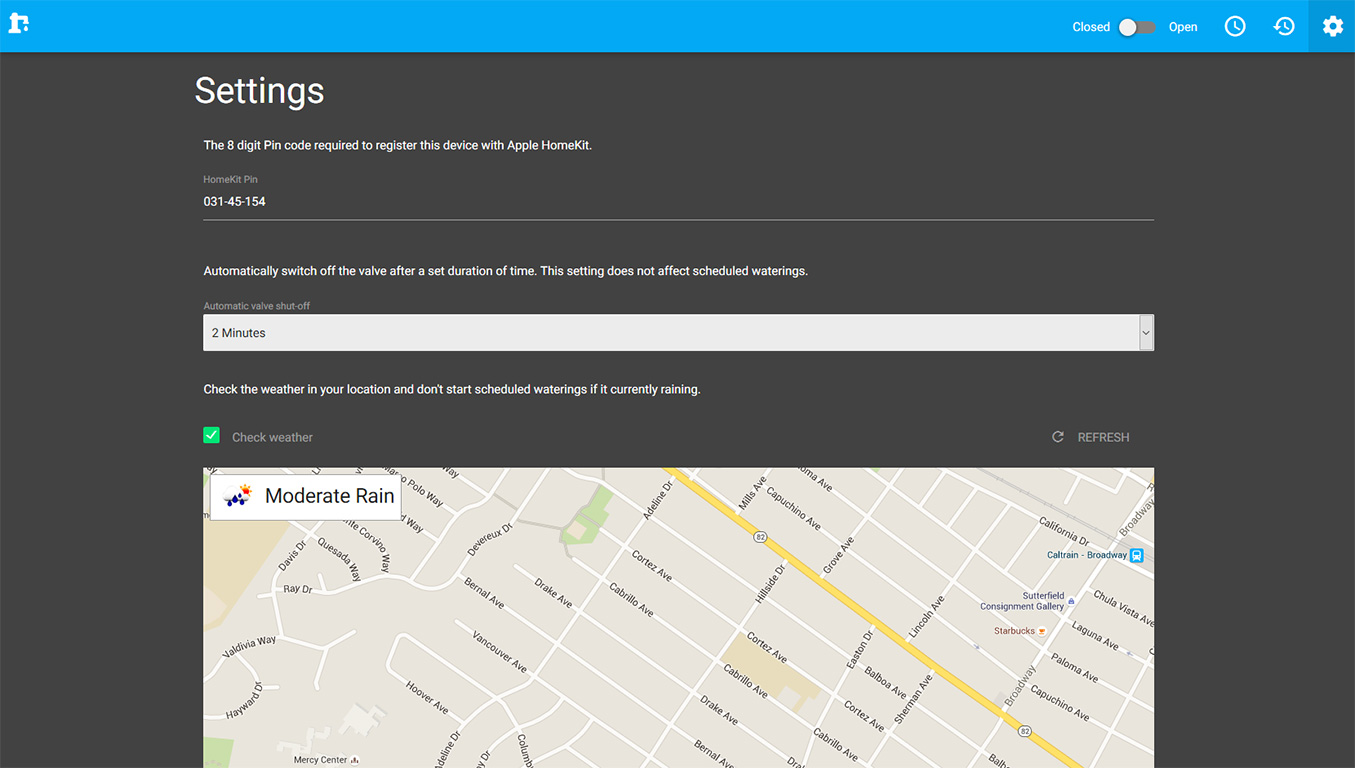This screenshot has height=768, width=1355.
Task: Open the watering history icon
Action: point(1284,27)
